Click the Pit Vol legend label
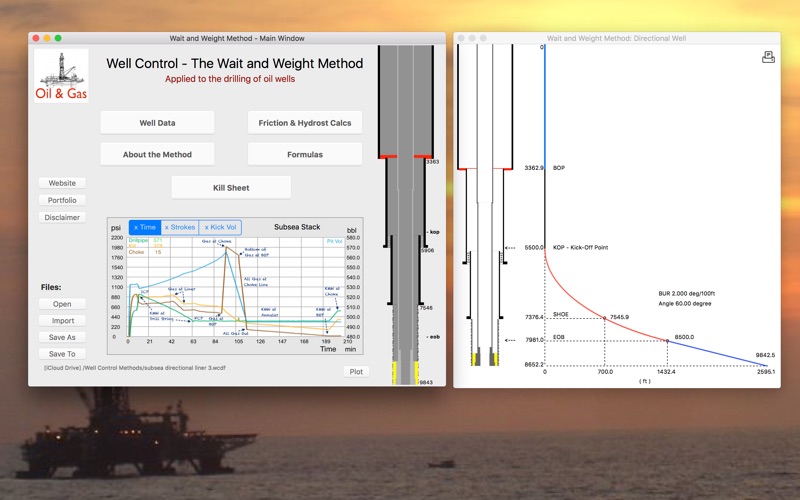Image resolution: width=800 pixels, height=500 pixels. (x=335, y=241)
